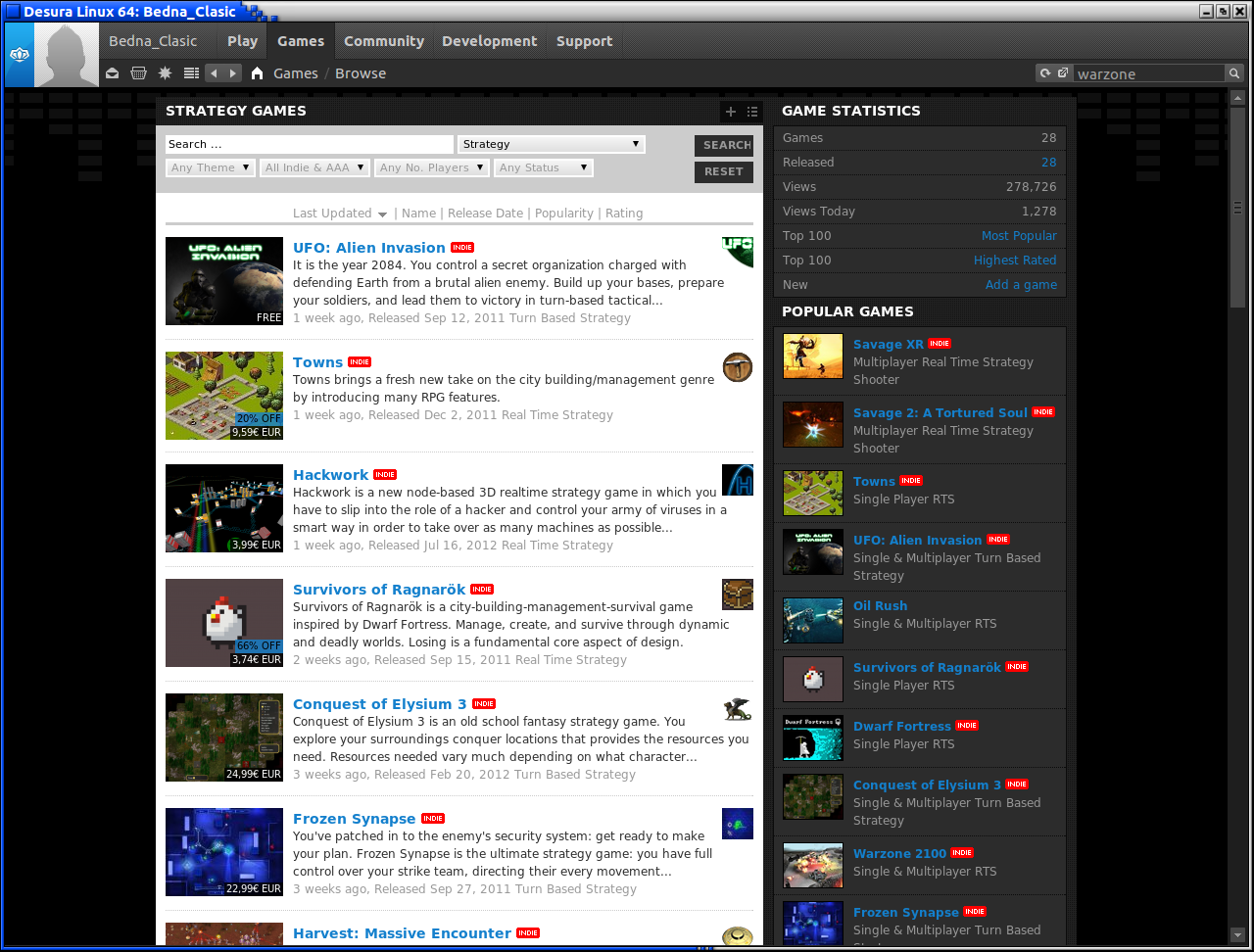
Task: Open the Most Popular Top 100 link
Action: click(x=1019, y=236)
